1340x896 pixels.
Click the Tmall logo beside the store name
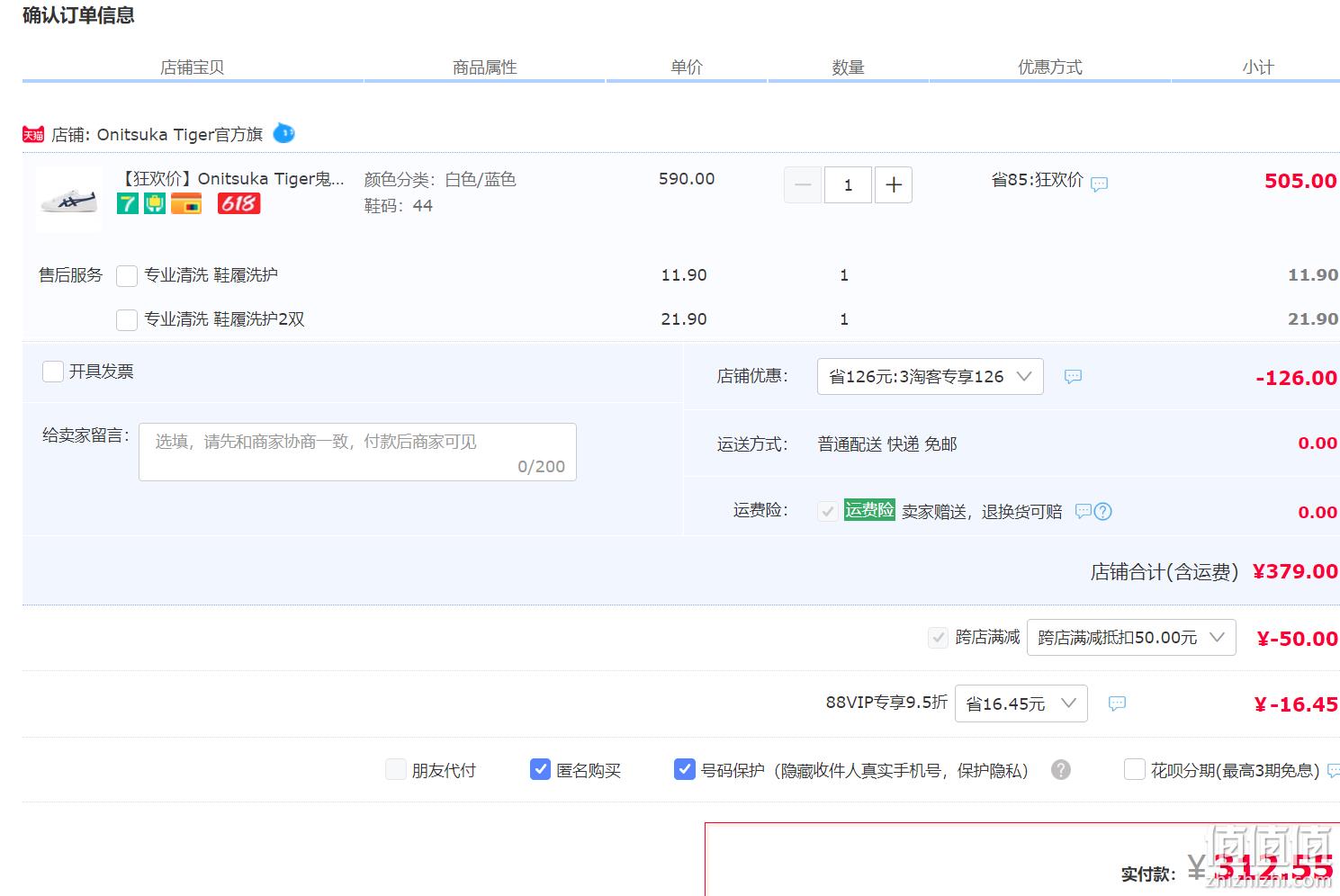[33, 134]
